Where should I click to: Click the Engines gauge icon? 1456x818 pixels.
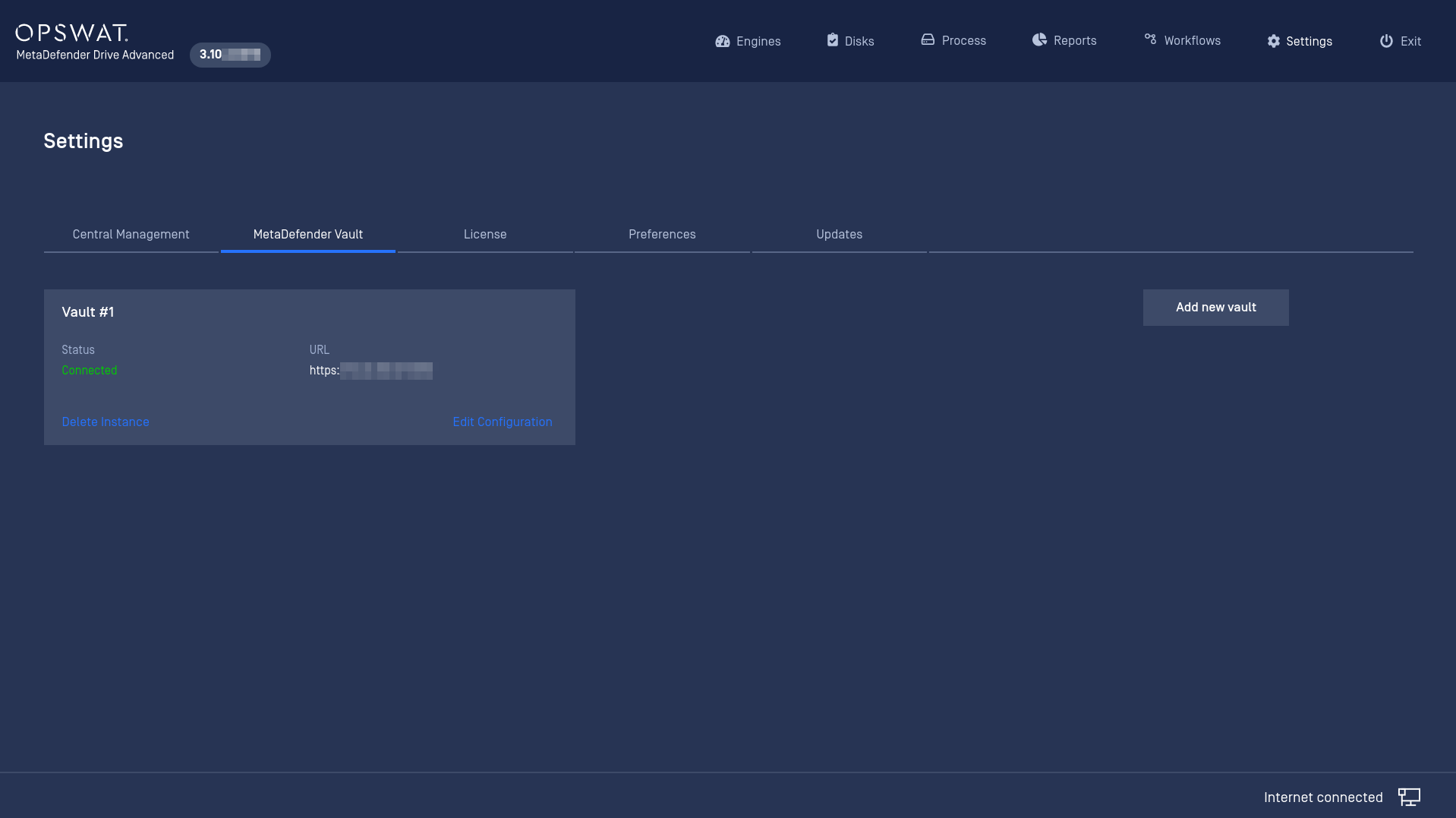(722, 41)
